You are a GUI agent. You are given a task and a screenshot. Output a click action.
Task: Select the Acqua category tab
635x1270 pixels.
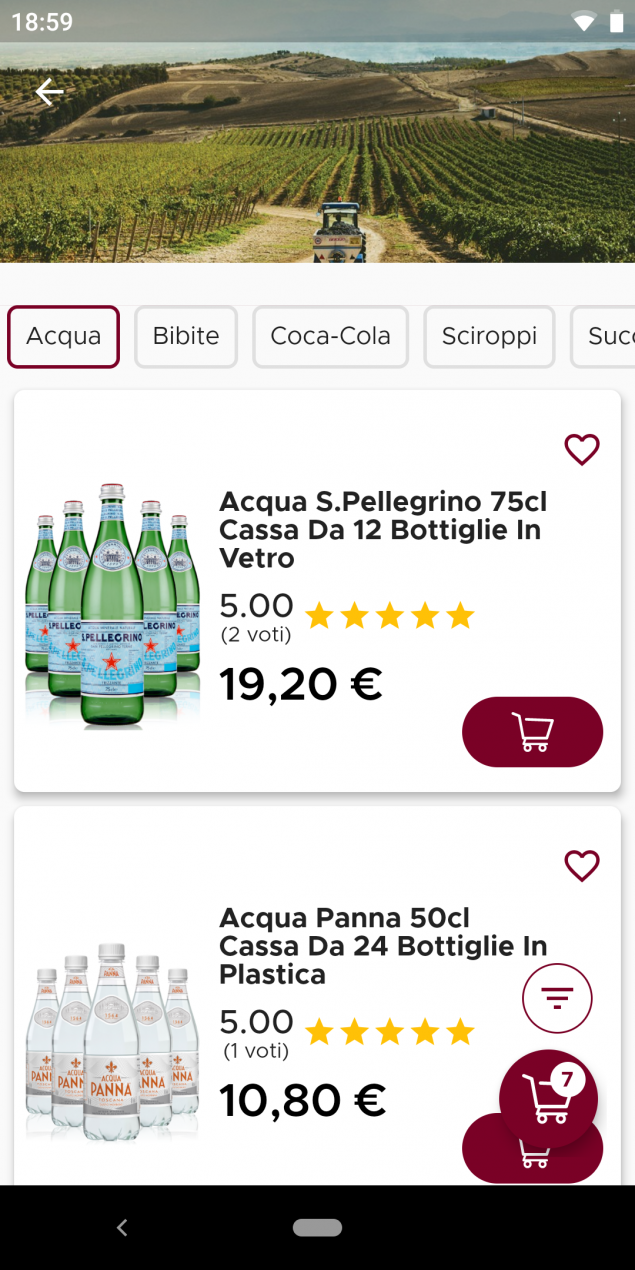[64, 337]
